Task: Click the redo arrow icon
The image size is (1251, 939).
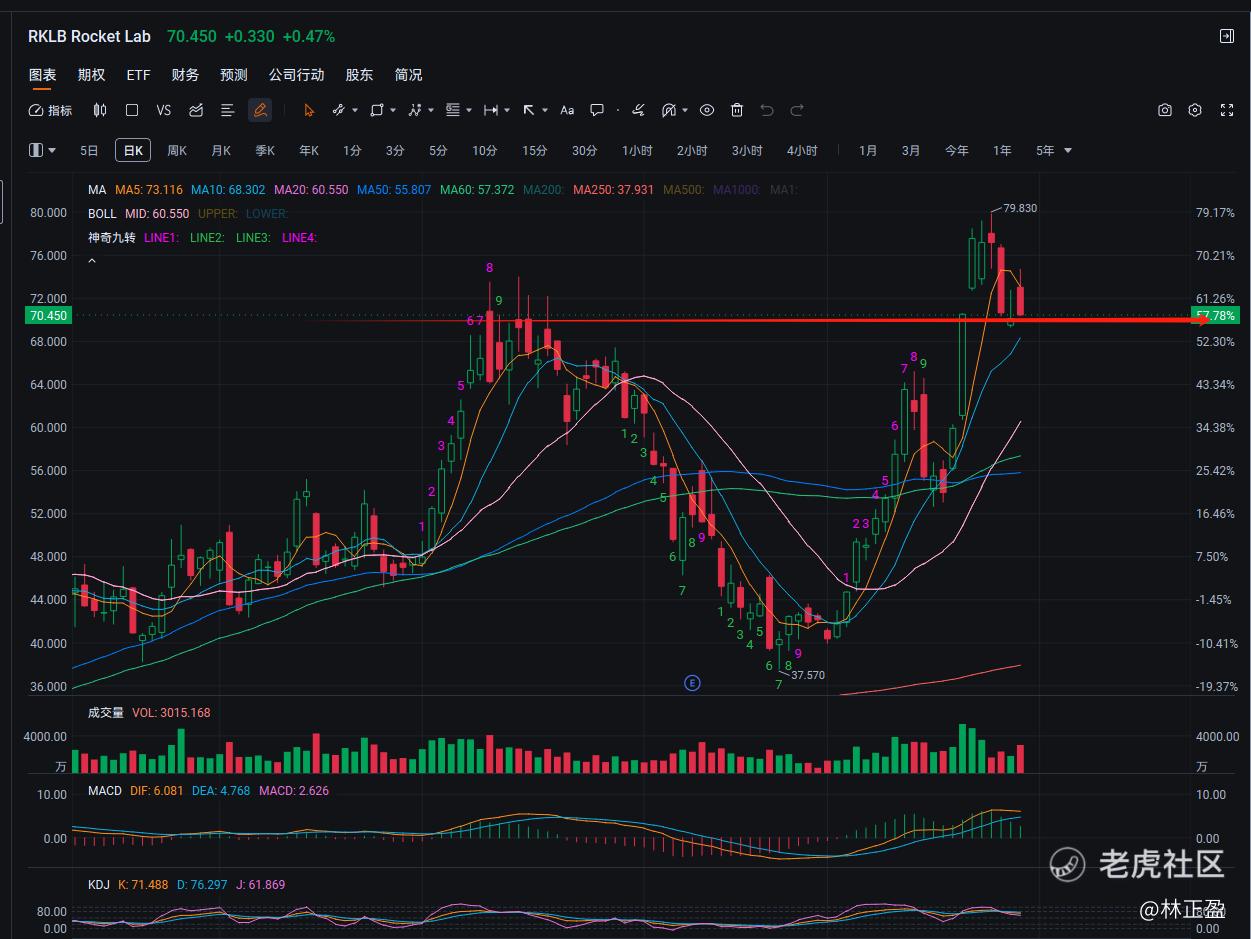Action: pos(797,110)
